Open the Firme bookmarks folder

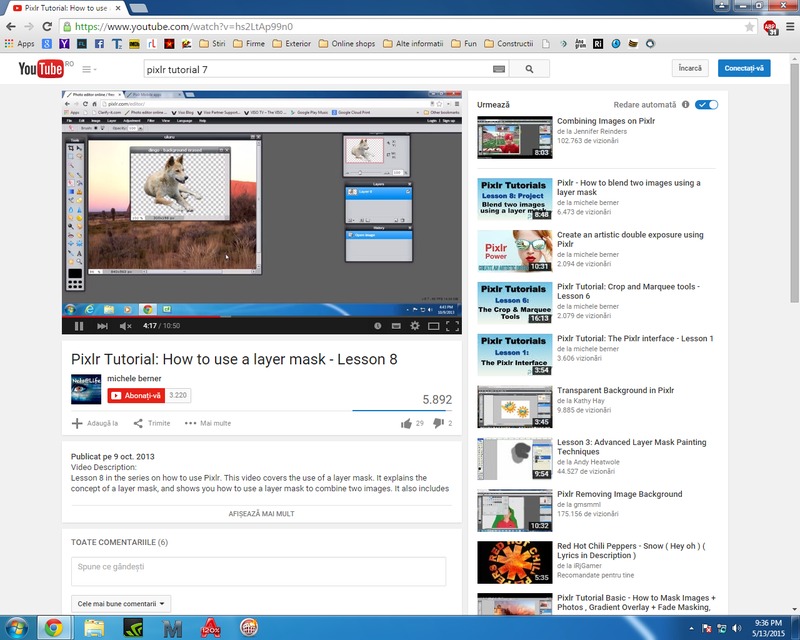[x=249, y=44]
